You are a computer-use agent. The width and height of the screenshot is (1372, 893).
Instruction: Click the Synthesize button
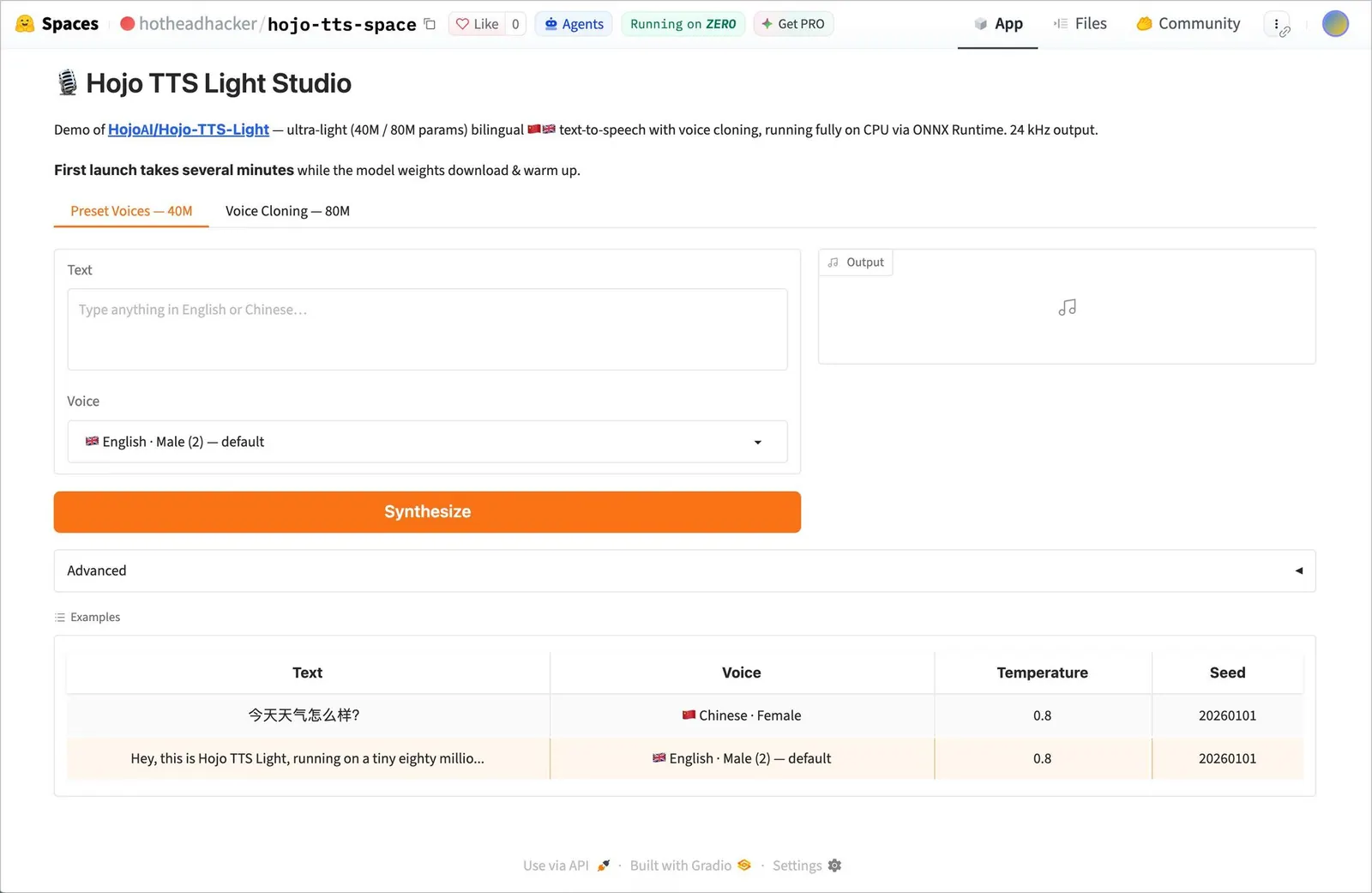tap(427, 512)
